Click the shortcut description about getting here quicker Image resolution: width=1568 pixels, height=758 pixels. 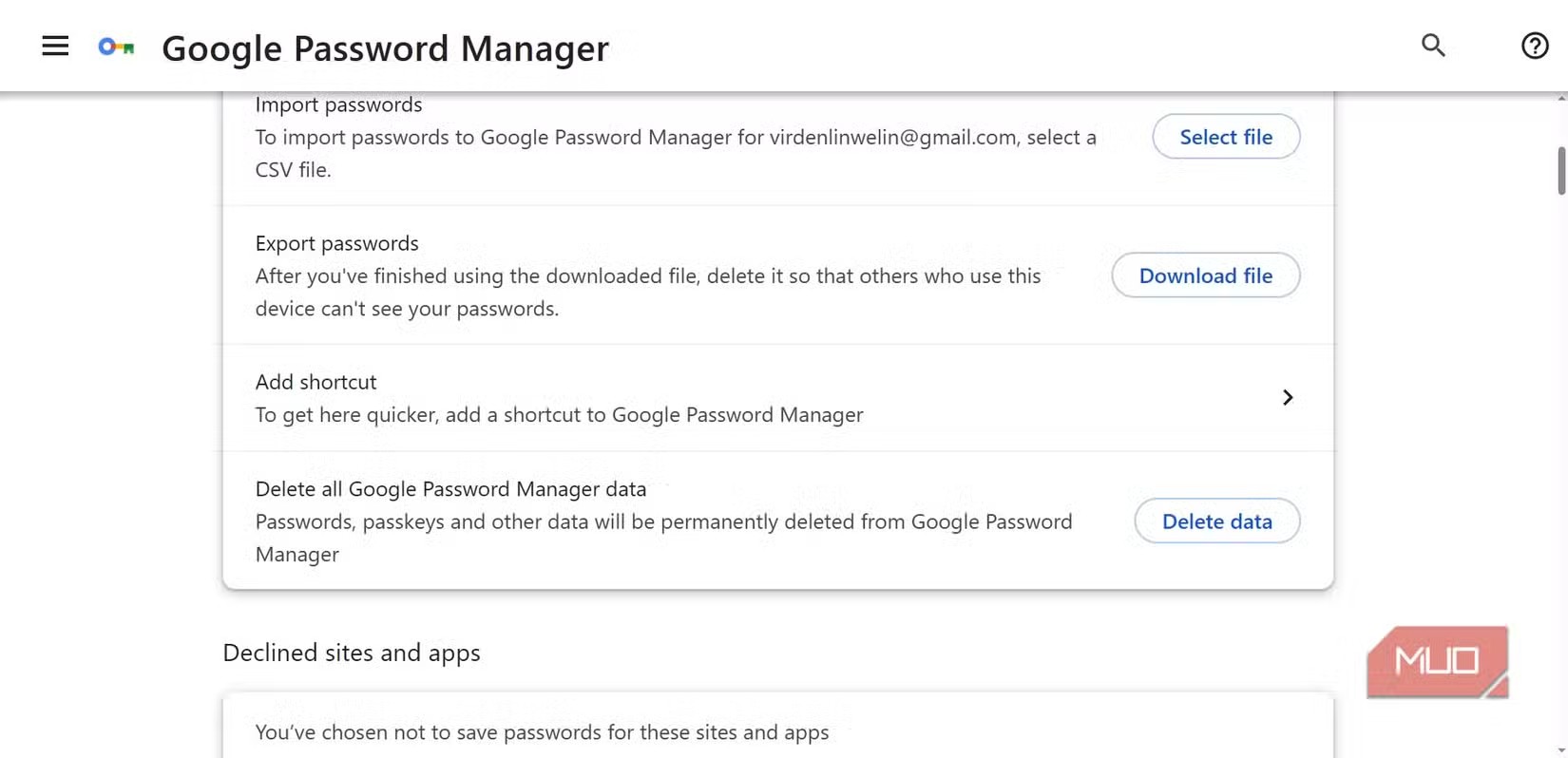pos(559,415)
